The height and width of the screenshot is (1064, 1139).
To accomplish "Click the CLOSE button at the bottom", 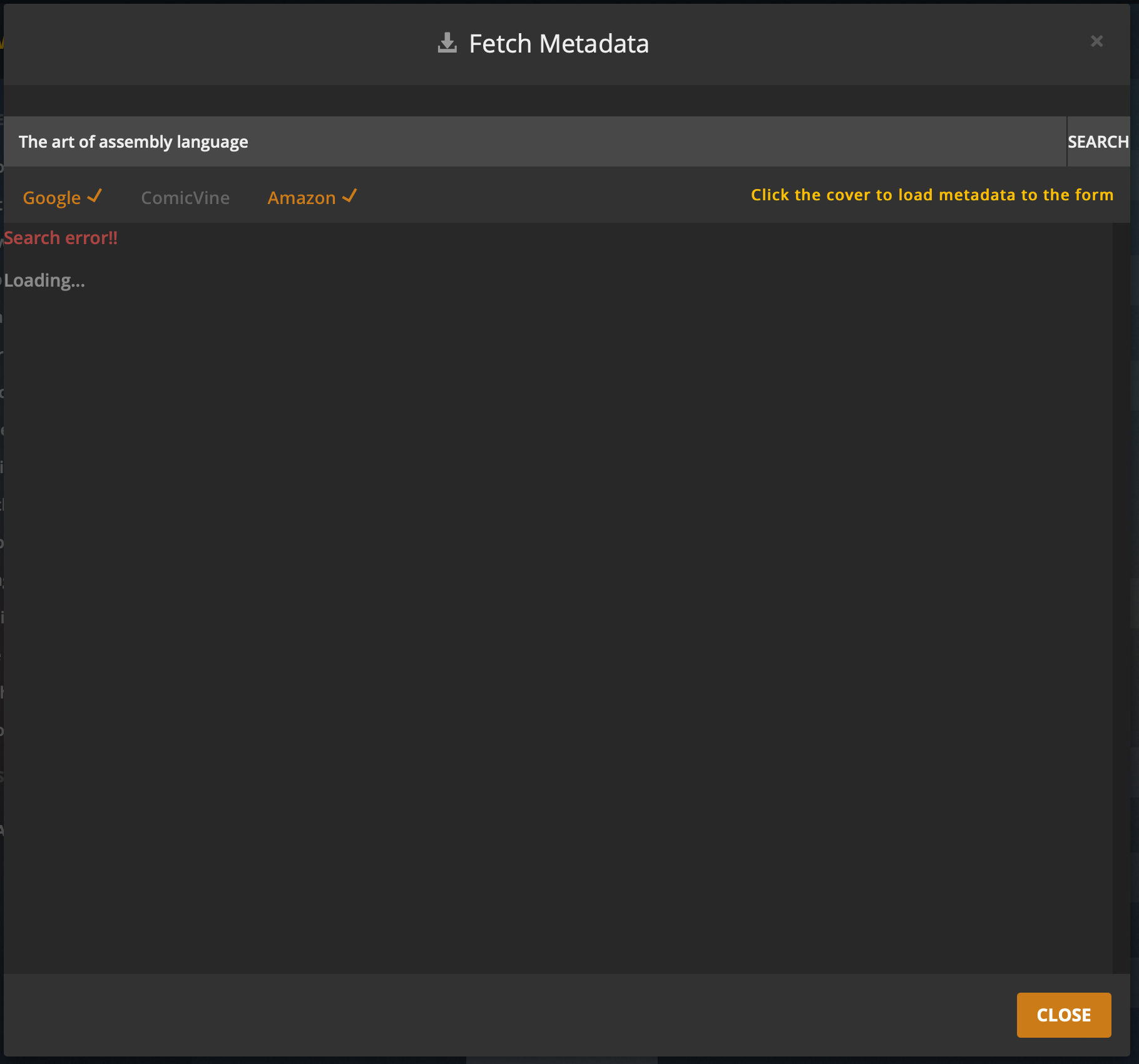I will [x=1063, y=1015].
